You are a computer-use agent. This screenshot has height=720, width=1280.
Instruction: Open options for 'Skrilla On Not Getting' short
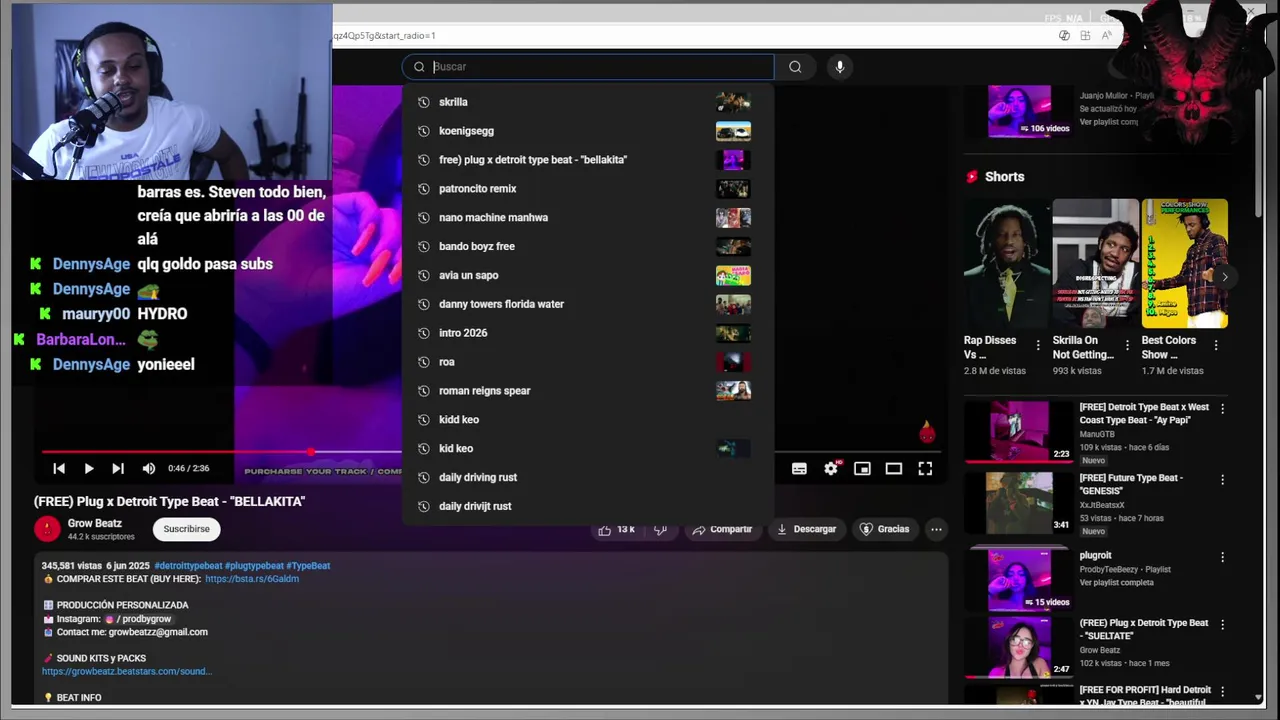point(1126,346)
